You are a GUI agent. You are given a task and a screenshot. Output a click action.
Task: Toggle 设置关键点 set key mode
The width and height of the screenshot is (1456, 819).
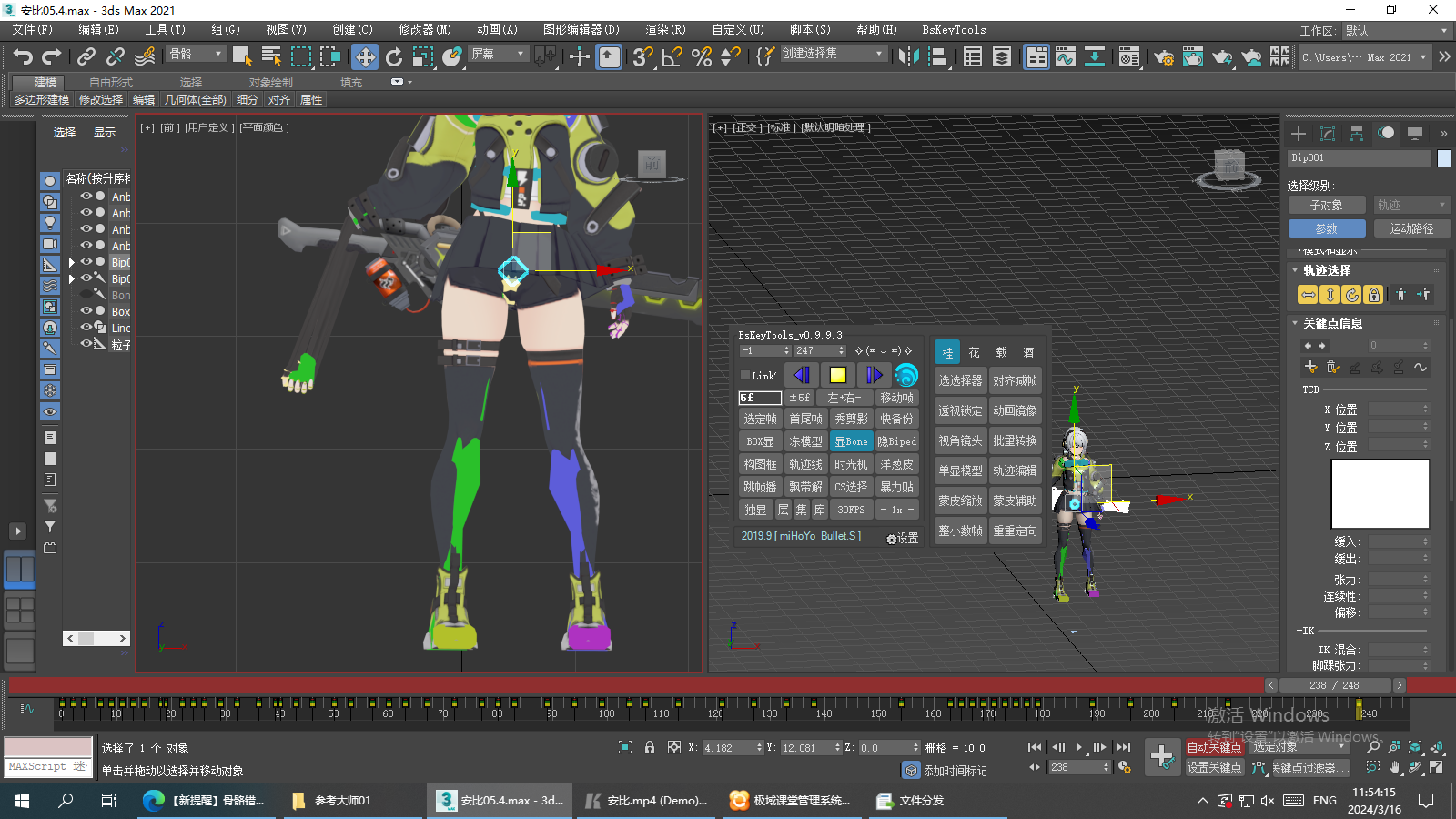pos(1214,767)
